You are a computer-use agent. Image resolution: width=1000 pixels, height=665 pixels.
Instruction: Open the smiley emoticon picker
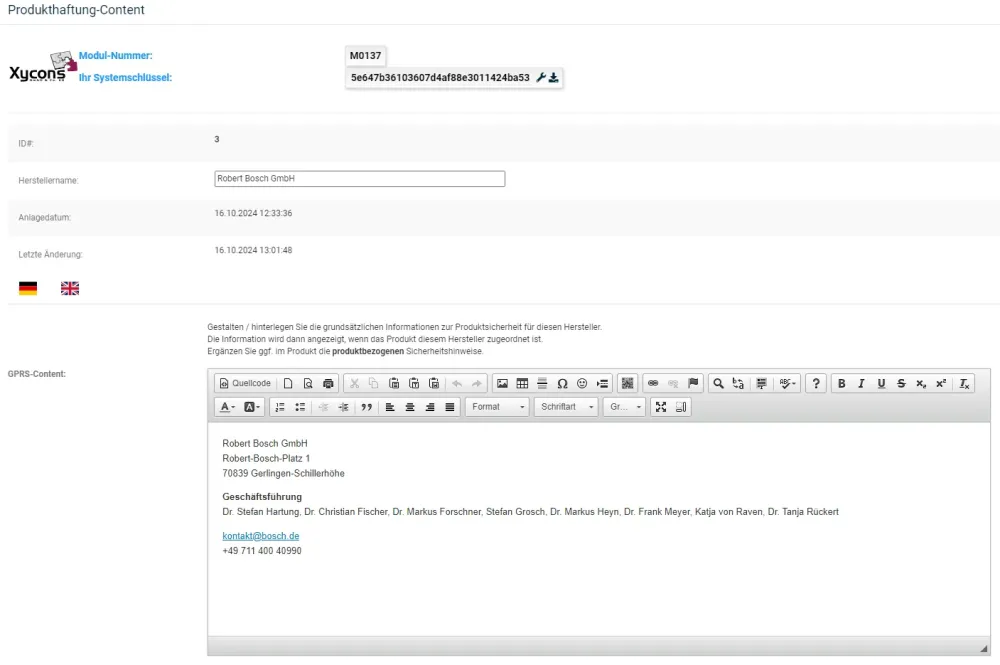pos(582,383)
